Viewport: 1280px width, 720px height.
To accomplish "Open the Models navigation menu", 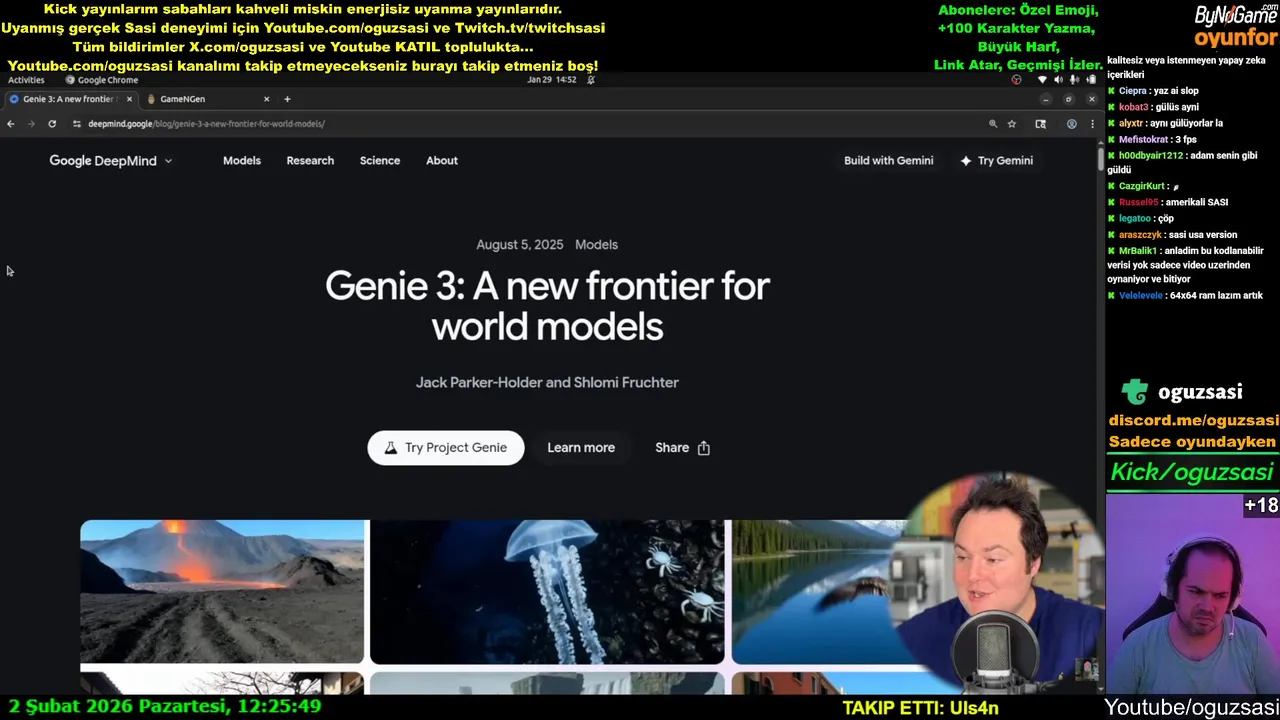I will click(242, 160).
